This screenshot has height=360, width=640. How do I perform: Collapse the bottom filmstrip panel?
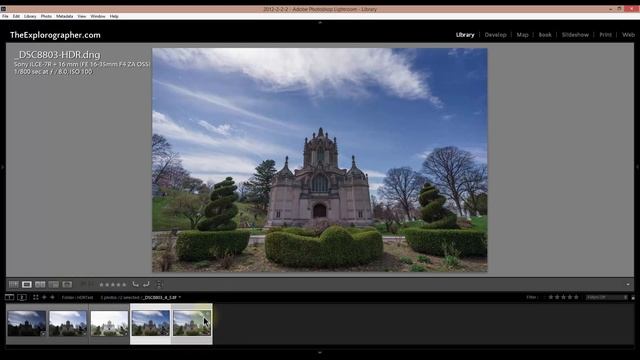(x=320, y=353)
